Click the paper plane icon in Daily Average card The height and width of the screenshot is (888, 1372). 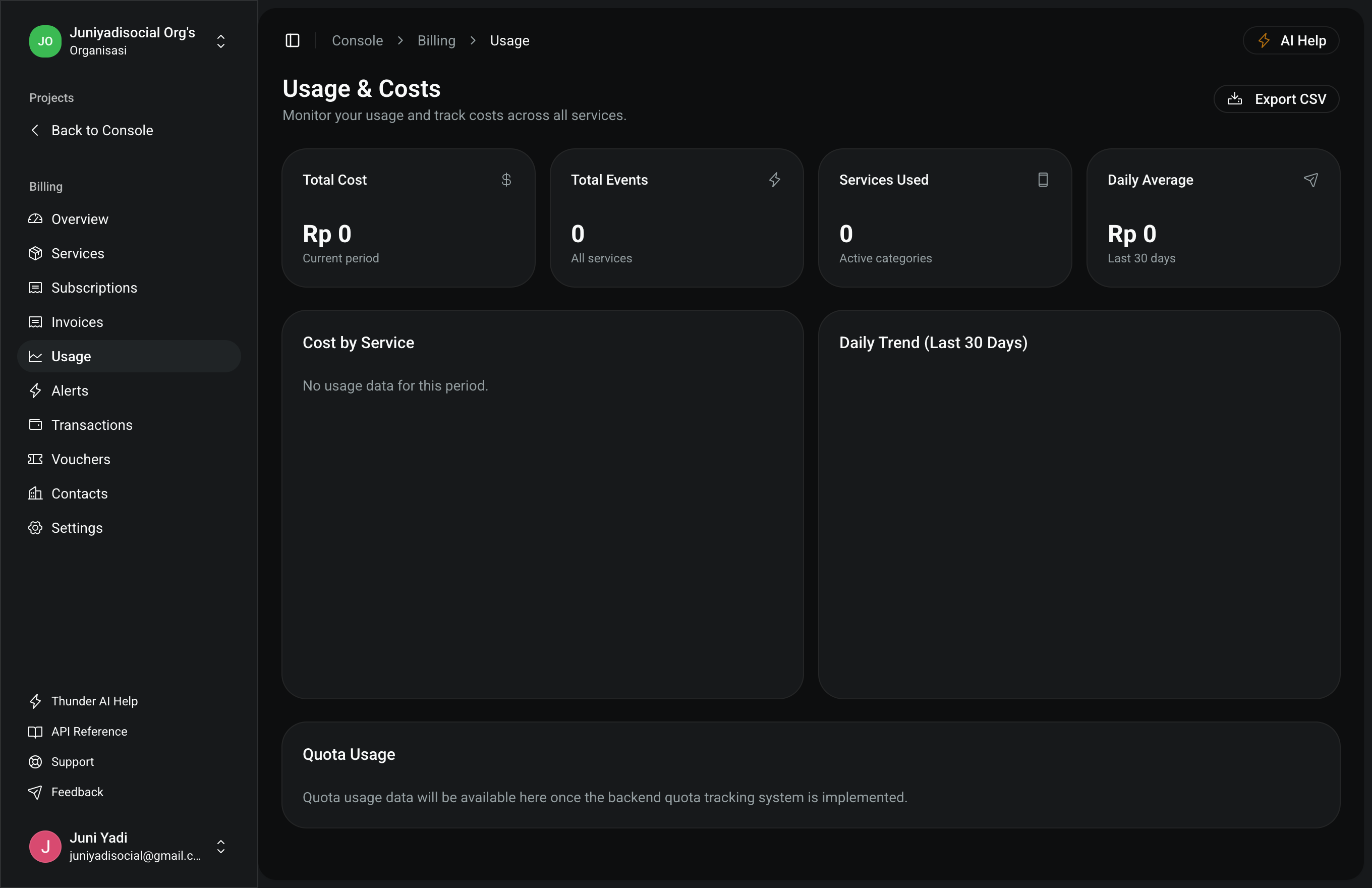pyautogui.click(x=1310, y=180)
